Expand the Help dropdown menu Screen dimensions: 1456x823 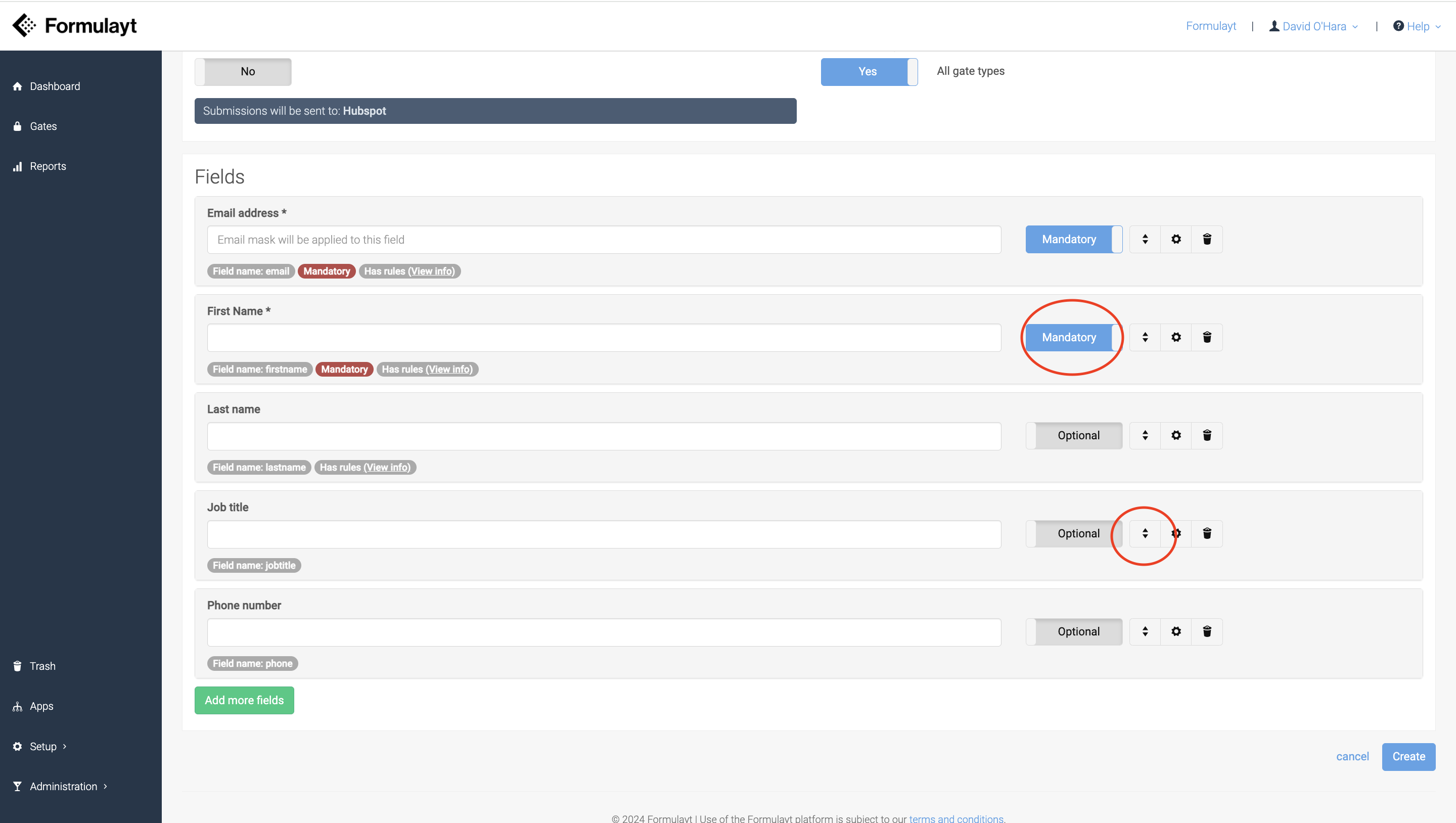coord(1417,27)
